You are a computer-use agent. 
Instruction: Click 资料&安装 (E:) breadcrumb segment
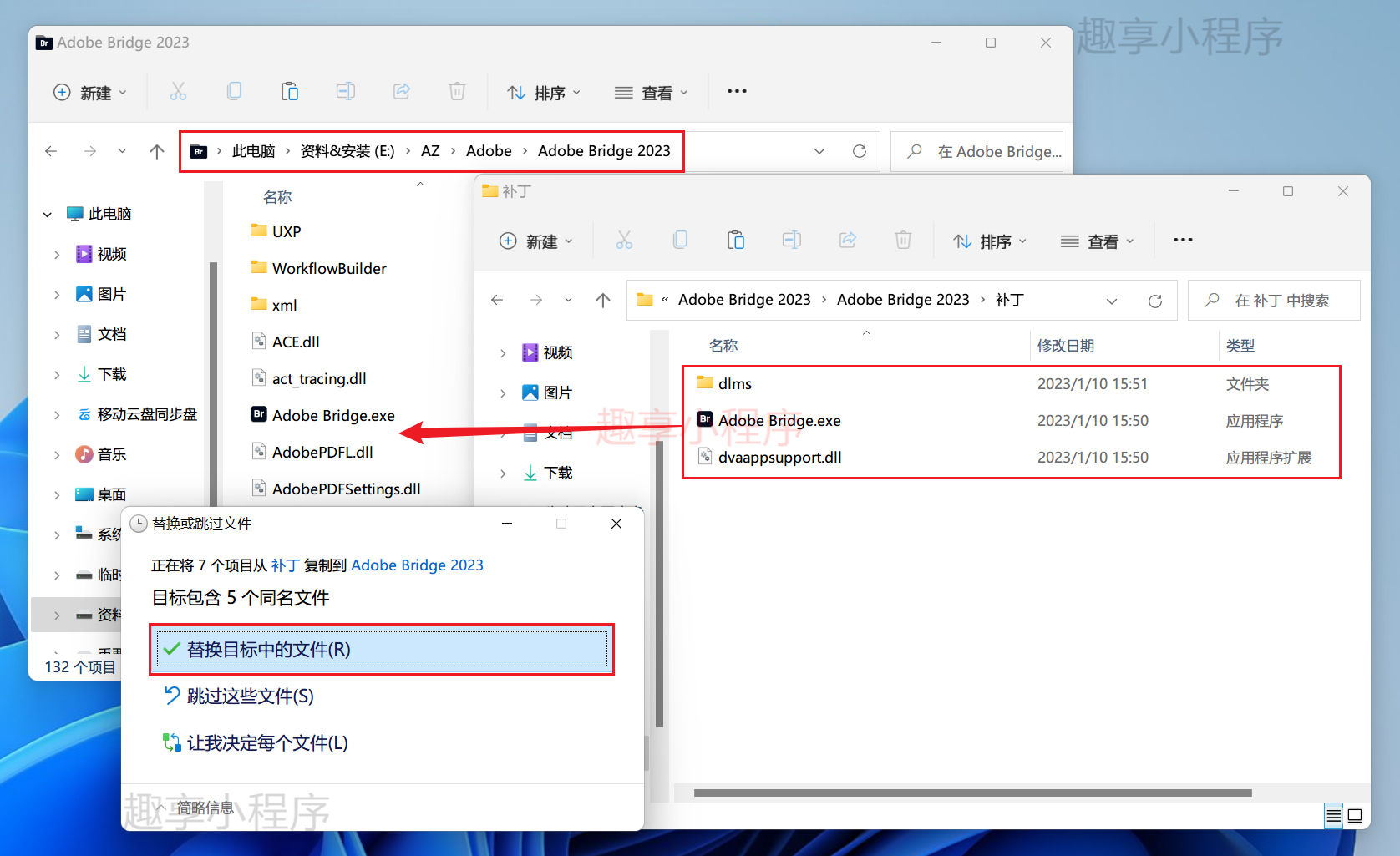(347, 151)
